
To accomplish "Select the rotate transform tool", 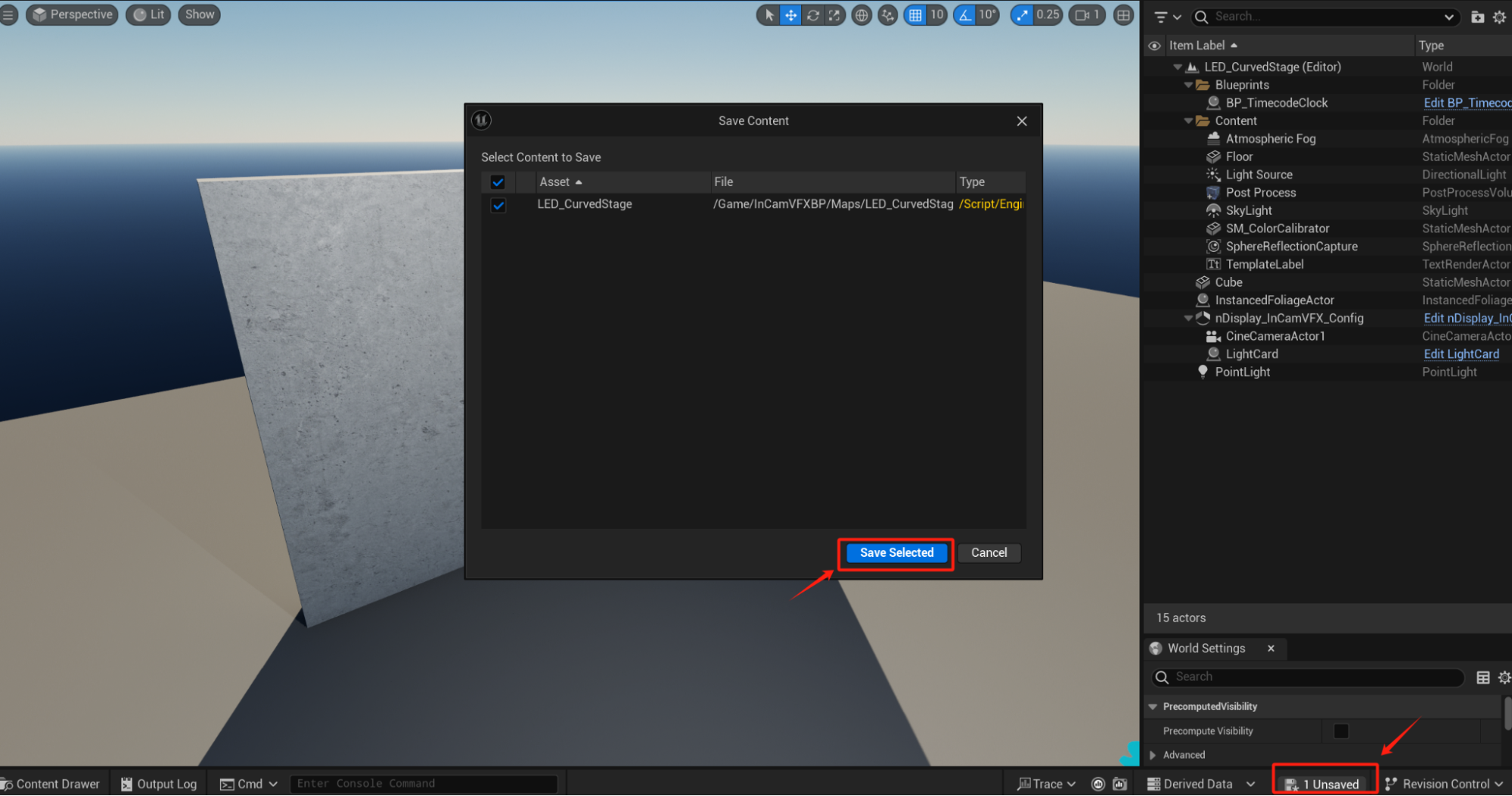I will pos(812,15).
